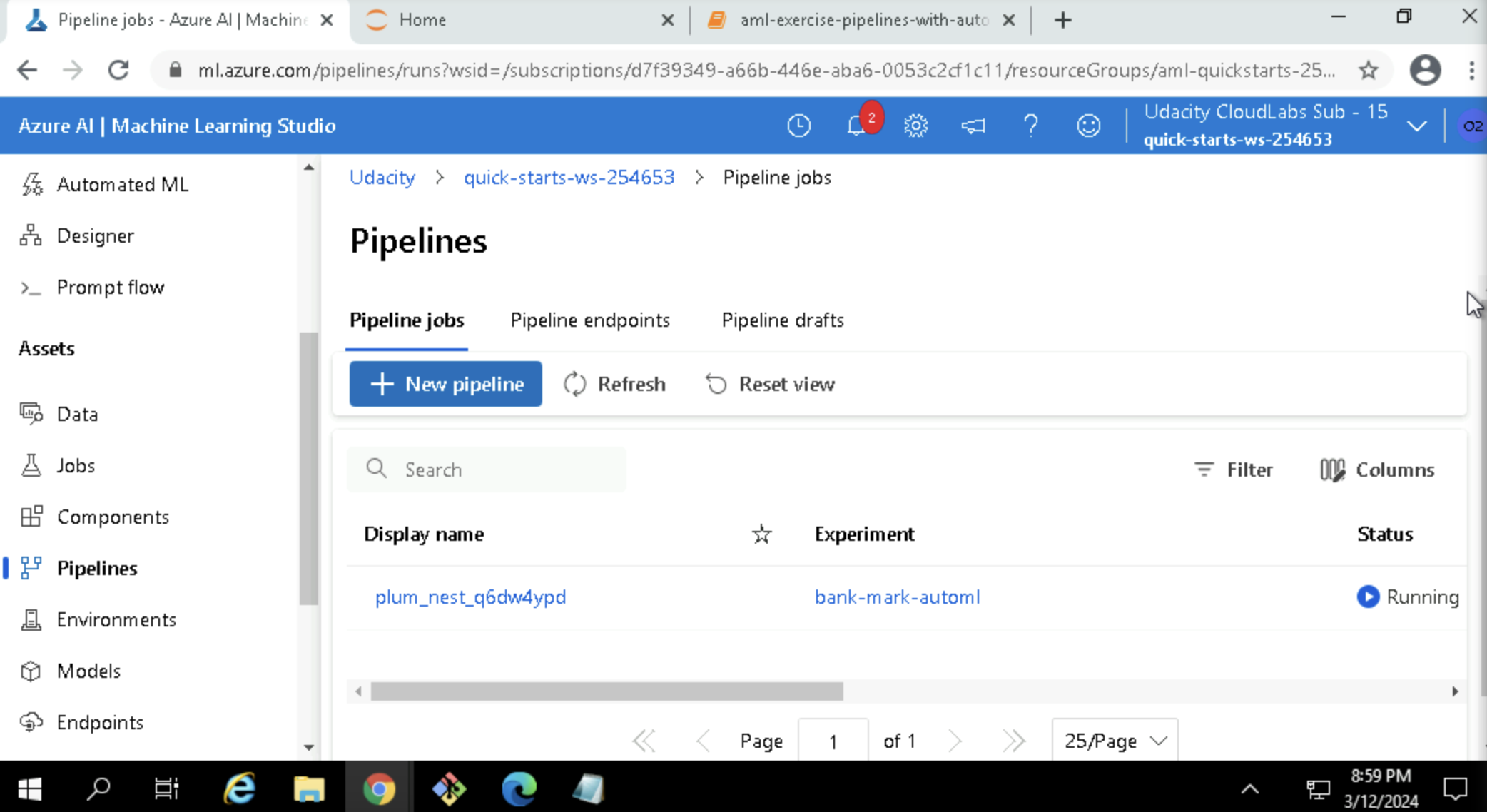Open the 25/Page dropdown
This screenshot has height=812, width=1487.
[x=1115, y=741]
